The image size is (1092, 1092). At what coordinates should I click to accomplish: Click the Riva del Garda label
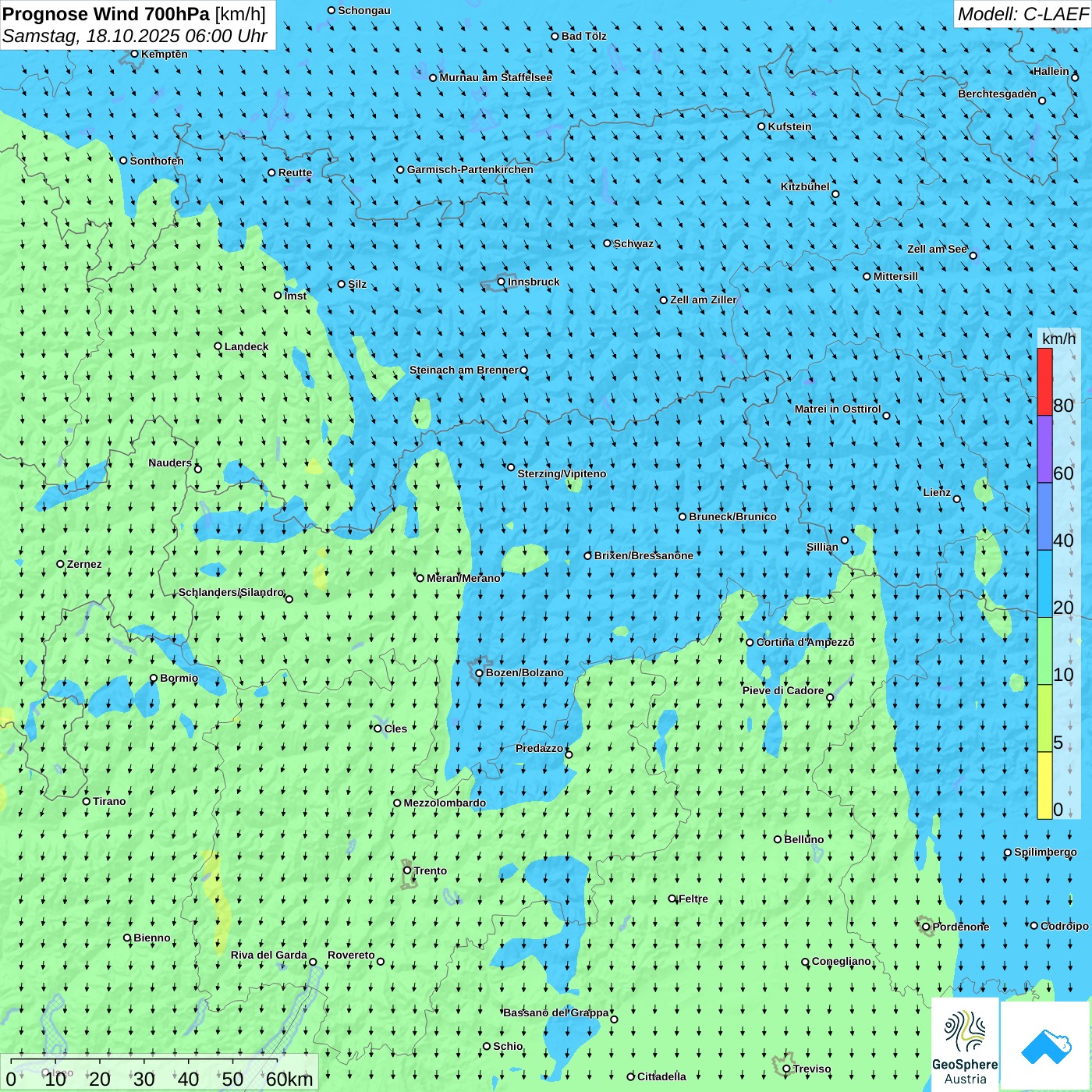pyautogui.click(x=269, y=955)
